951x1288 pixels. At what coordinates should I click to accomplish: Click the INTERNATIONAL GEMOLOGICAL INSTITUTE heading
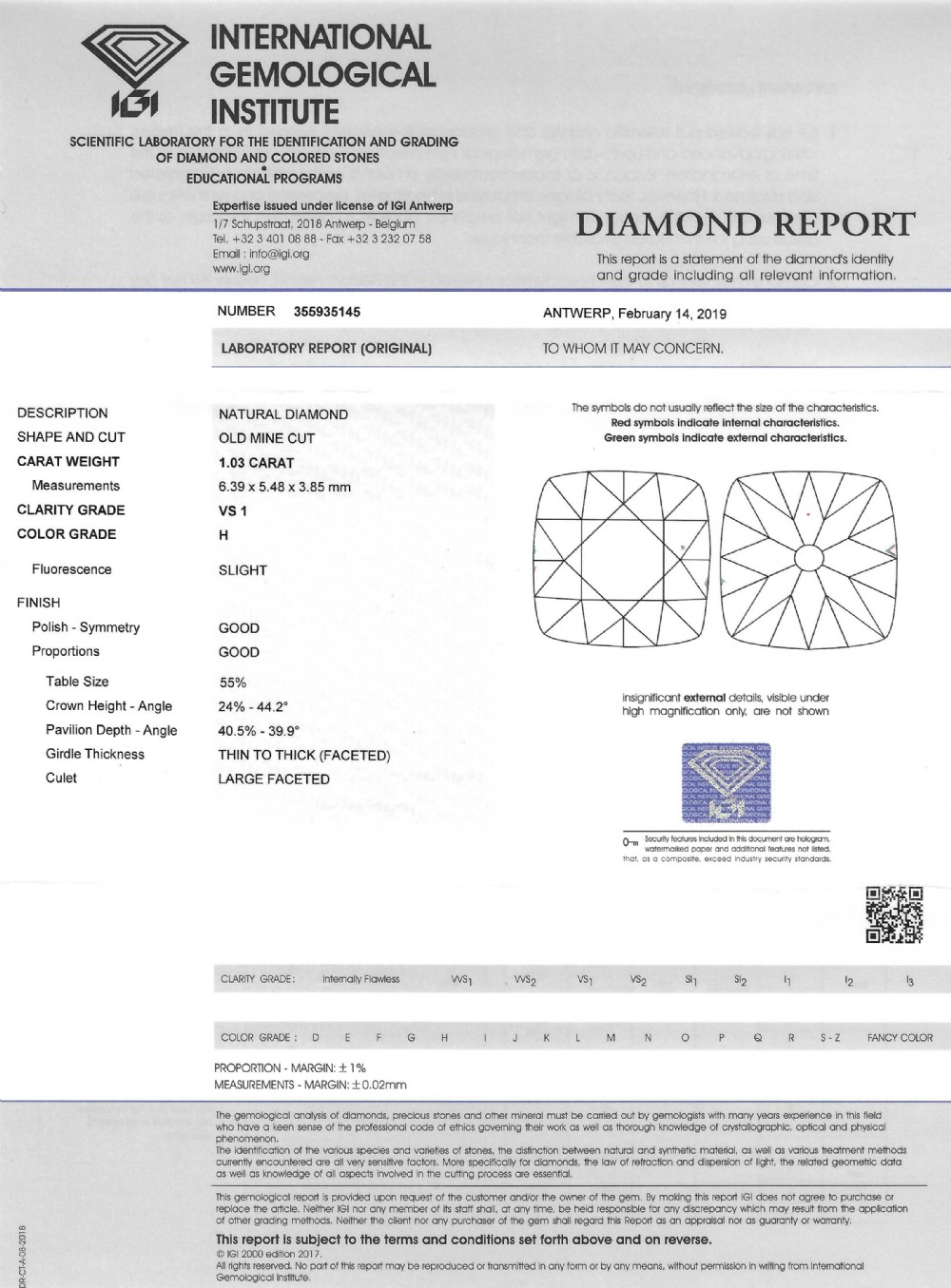click(x=322, y=74)
